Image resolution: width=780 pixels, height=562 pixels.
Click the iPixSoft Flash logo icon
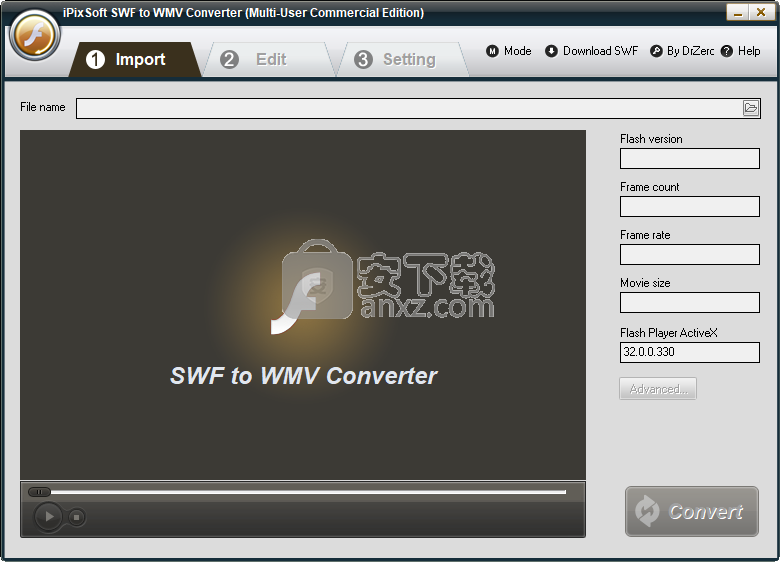pyautogui.click(x=34, y=36)
